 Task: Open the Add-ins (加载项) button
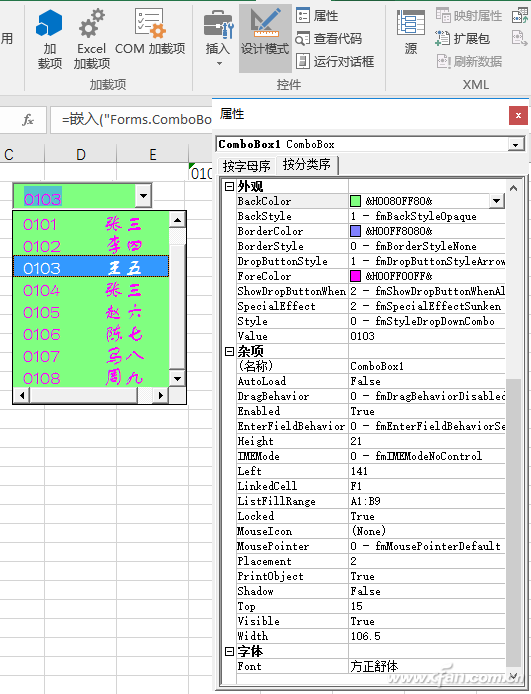click(x=49, y=40)
